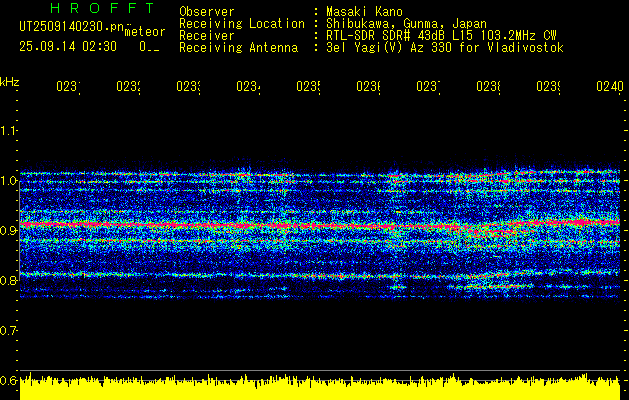Click the Receiver label
The width and height of the screenshot is (629, 400).
[x=207, y=36]
